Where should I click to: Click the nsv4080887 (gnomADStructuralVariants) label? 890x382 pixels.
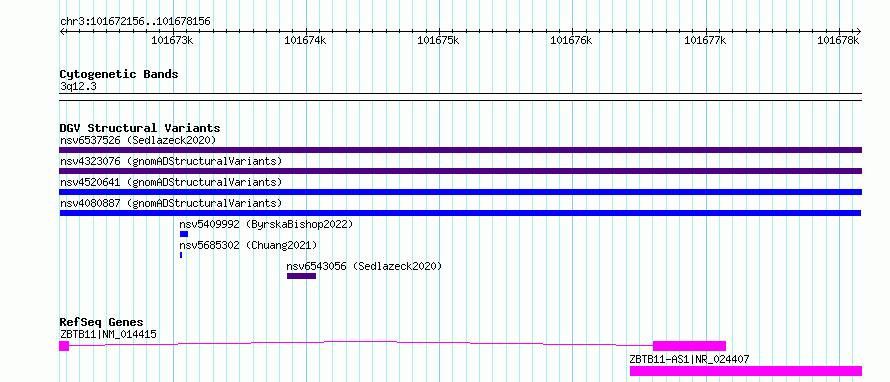171,203
